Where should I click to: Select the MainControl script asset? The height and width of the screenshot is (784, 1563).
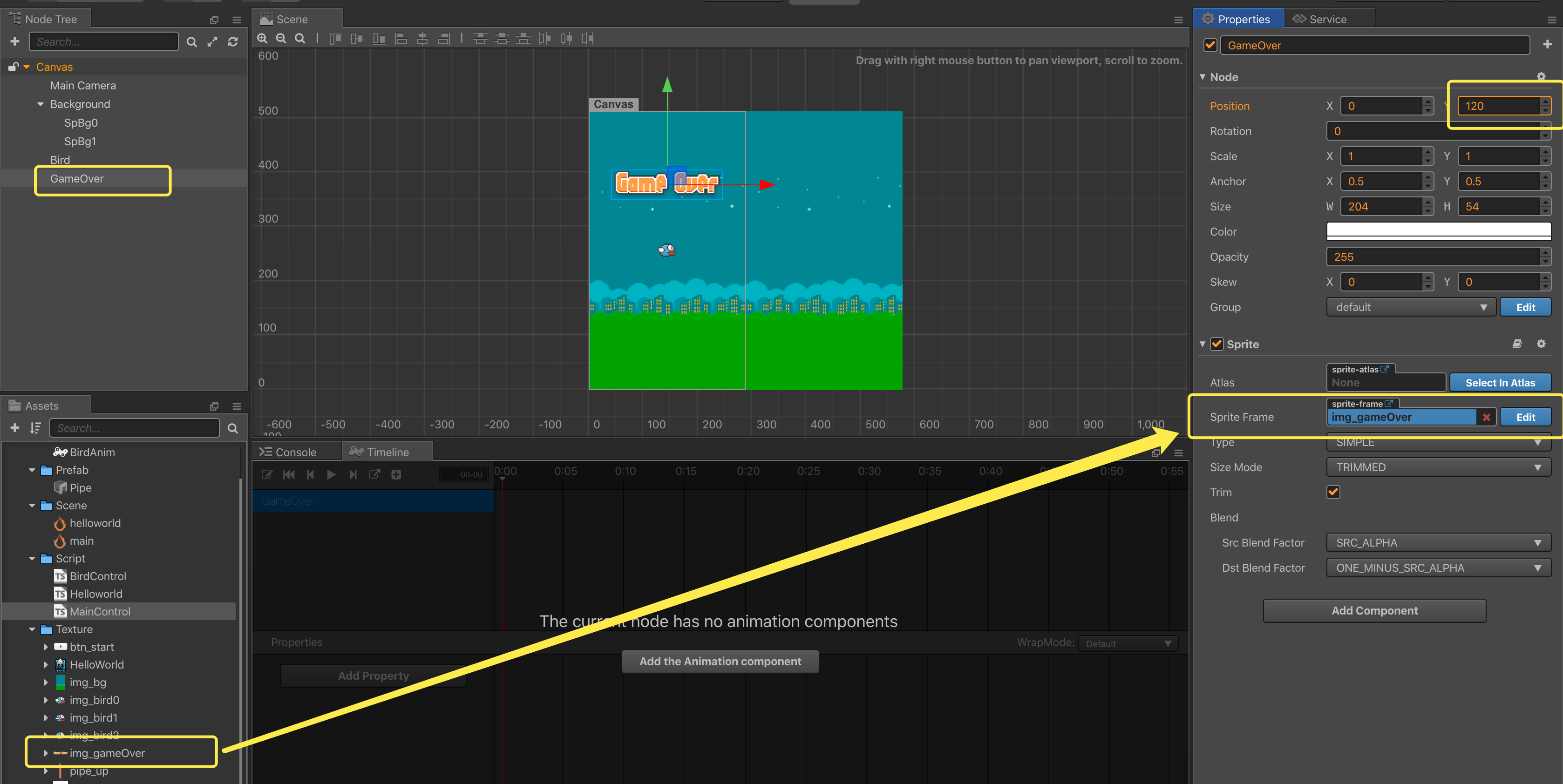pyautogui.click(x=119, y=611)
